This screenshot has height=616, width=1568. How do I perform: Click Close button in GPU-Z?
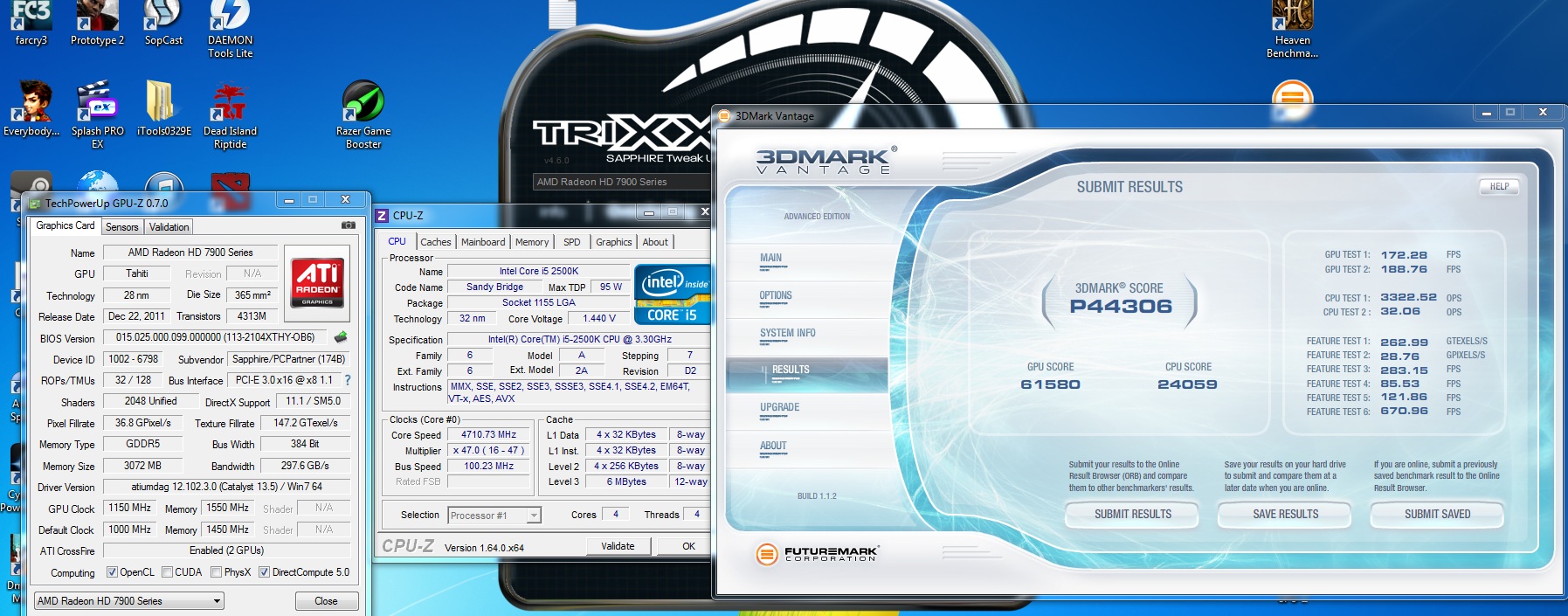coord(326,601)
